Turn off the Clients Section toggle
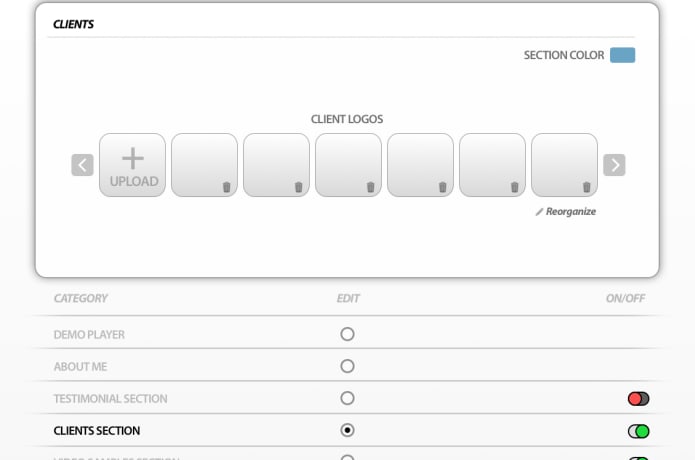This screenshot has height=460, width=695. tap(638, 431)
